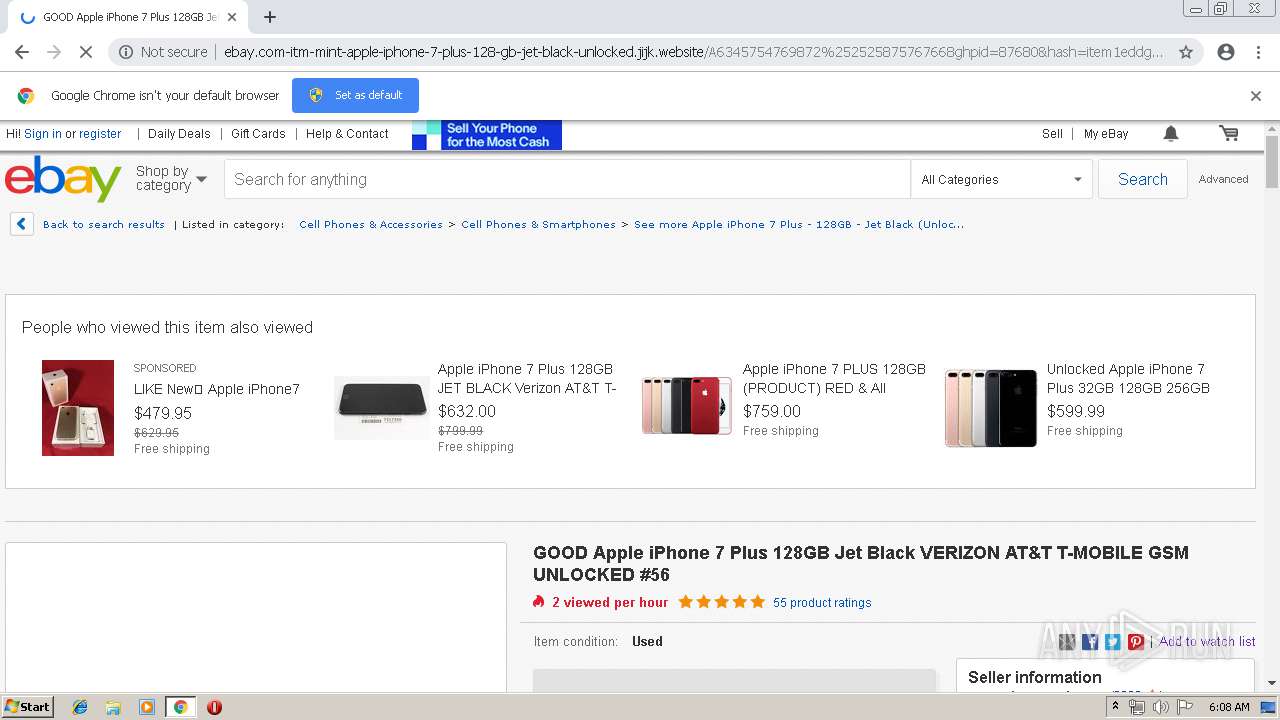Click the Search button
Screen dimensions: 1280x720
click(x=1142, y=179)
